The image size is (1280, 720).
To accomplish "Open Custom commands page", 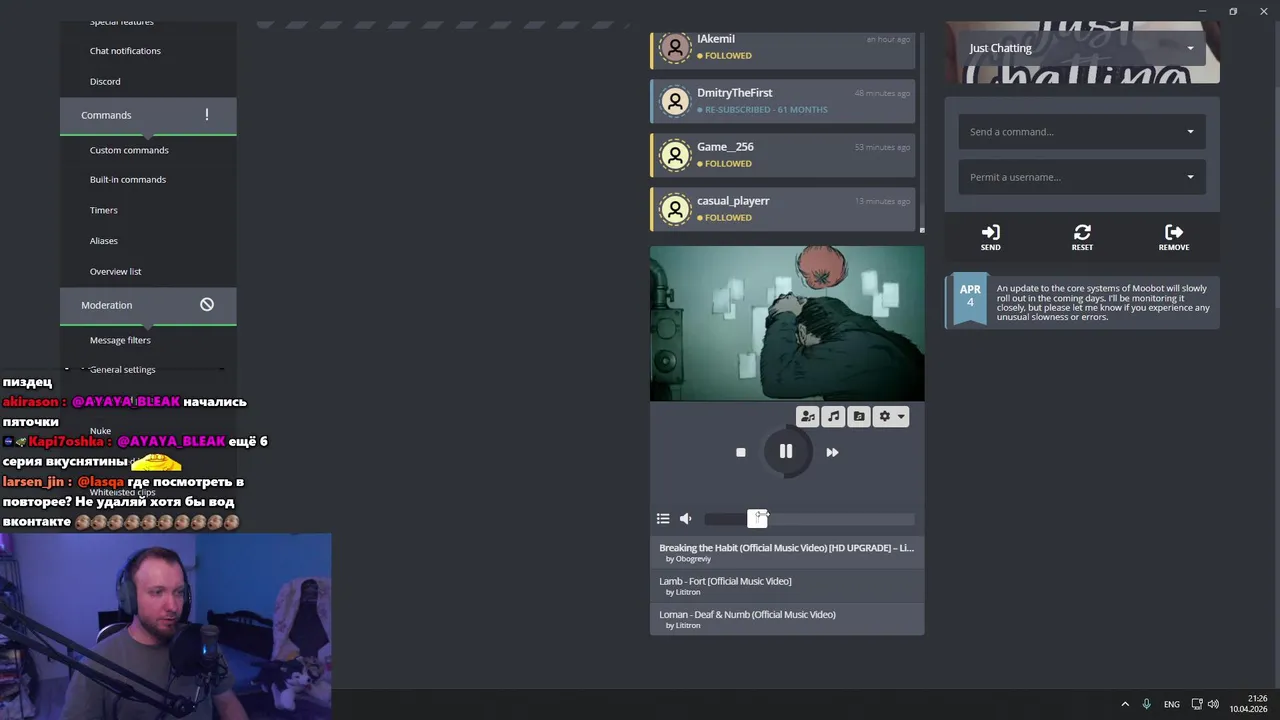I will 129,150.
